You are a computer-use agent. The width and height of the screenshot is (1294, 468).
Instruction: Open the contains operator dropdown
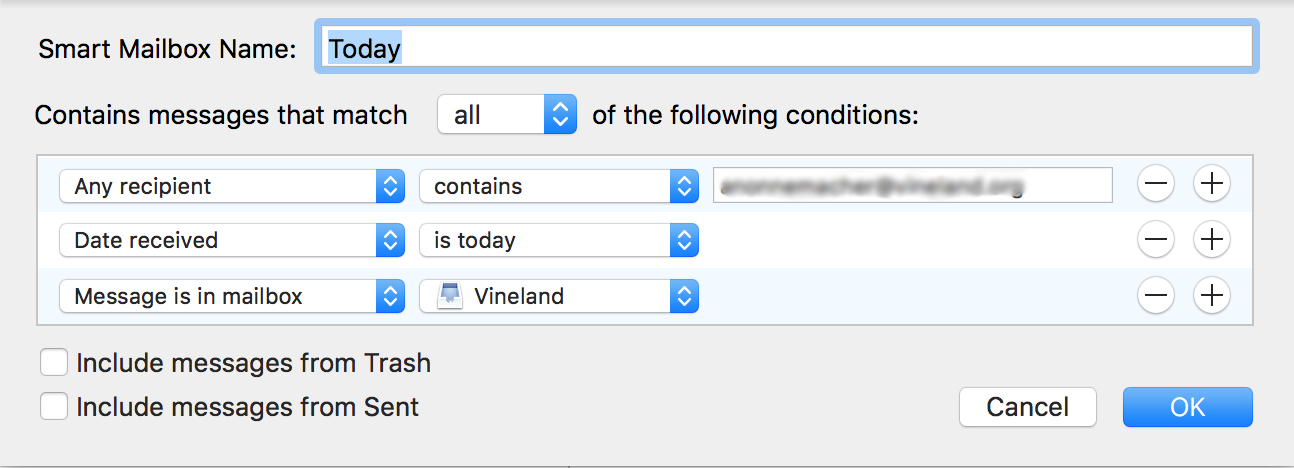click(558, 186)
